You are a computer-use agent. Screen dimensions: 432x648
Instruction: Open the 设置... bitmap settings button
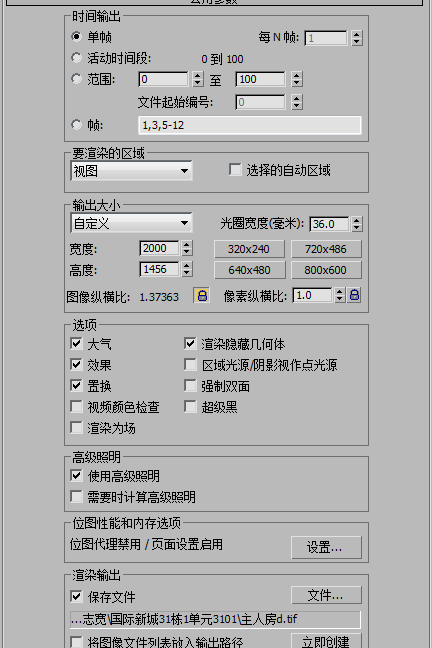coord(326,547)
